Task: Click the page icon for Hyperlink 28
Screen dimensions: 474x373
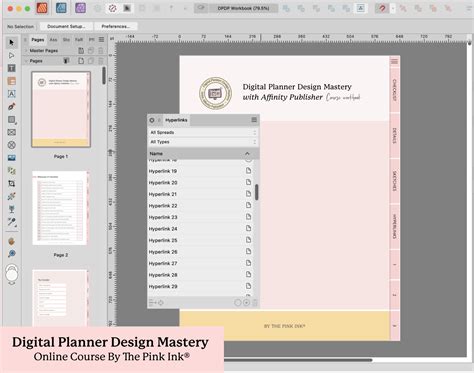Action: pyautogui.click(x=248, y=274)
